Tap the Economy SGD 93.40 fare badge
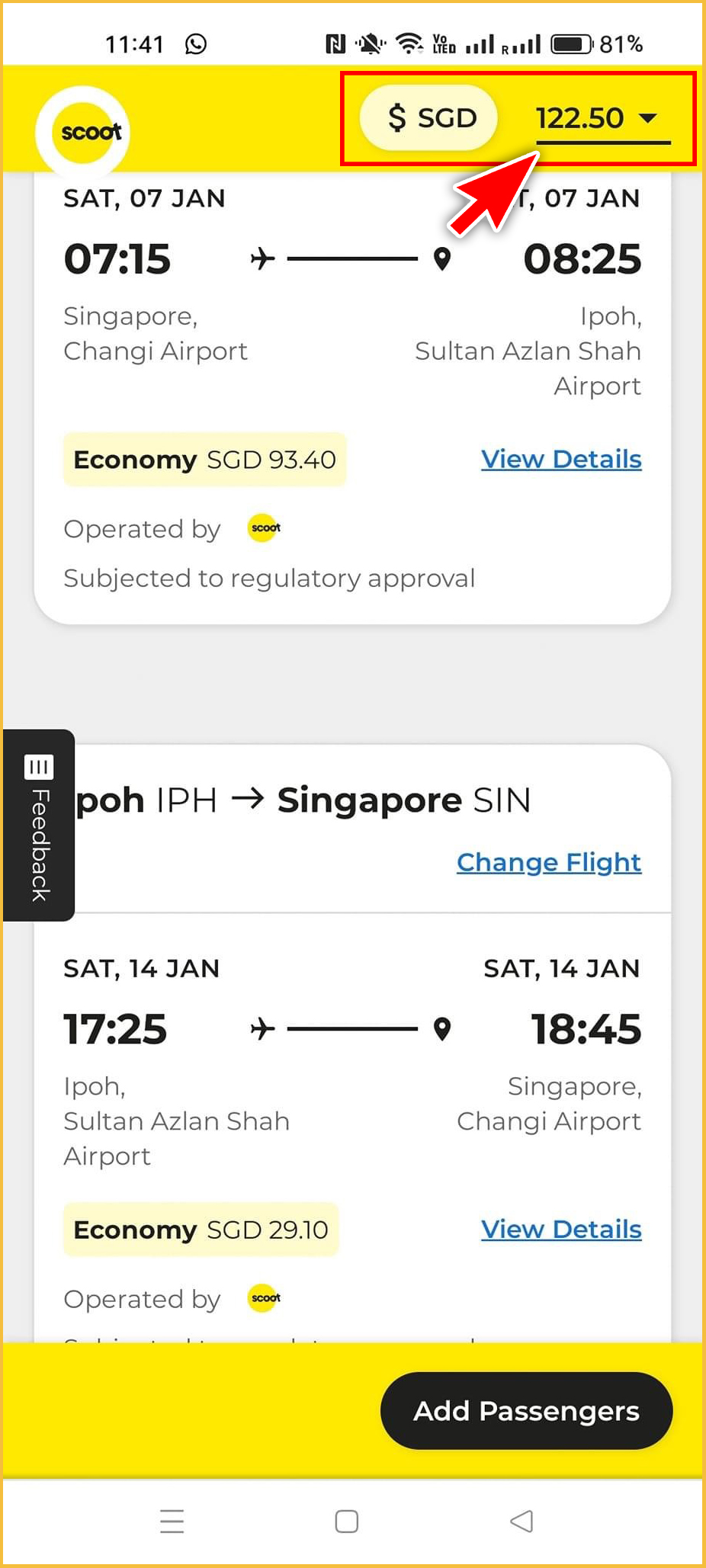The height and width of the screenshot is (1568, 706). [204, 460]
